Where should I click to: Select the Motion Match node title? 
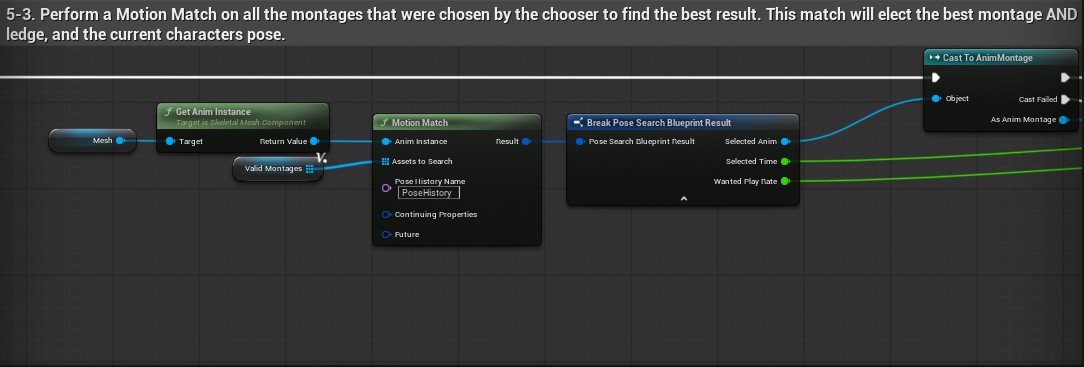(x=420, y=122)
